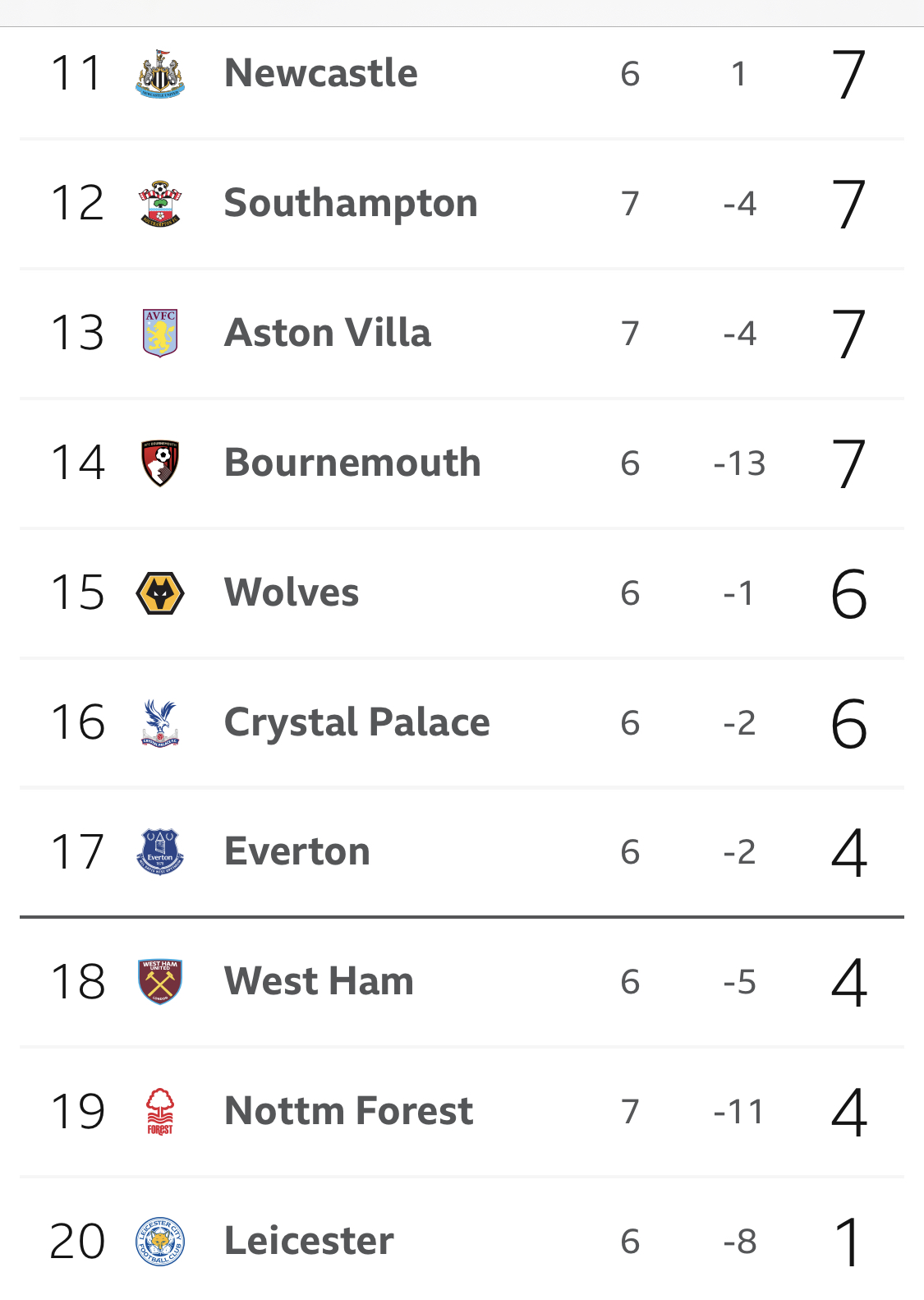The image size is (924, 1300).
Task: Click the West Ham team name
Action: pyautogui.click(x=319, y=981)
